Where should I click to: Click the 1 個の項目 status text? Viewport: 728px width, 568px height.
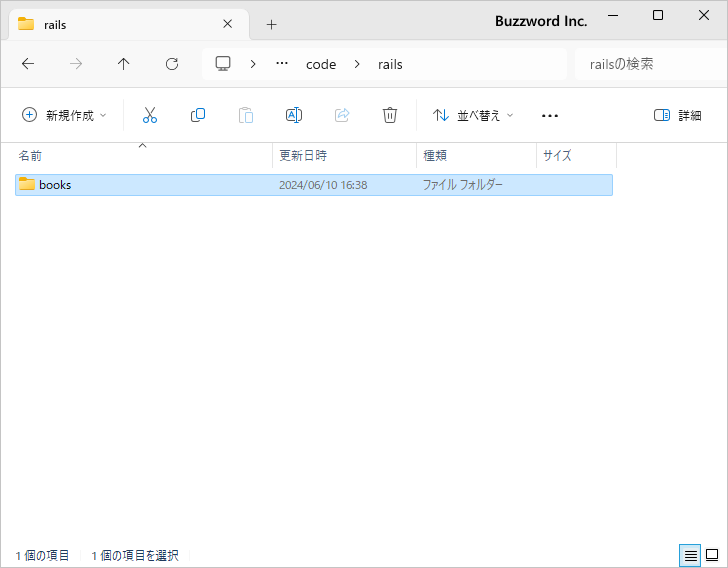point(42,555)
